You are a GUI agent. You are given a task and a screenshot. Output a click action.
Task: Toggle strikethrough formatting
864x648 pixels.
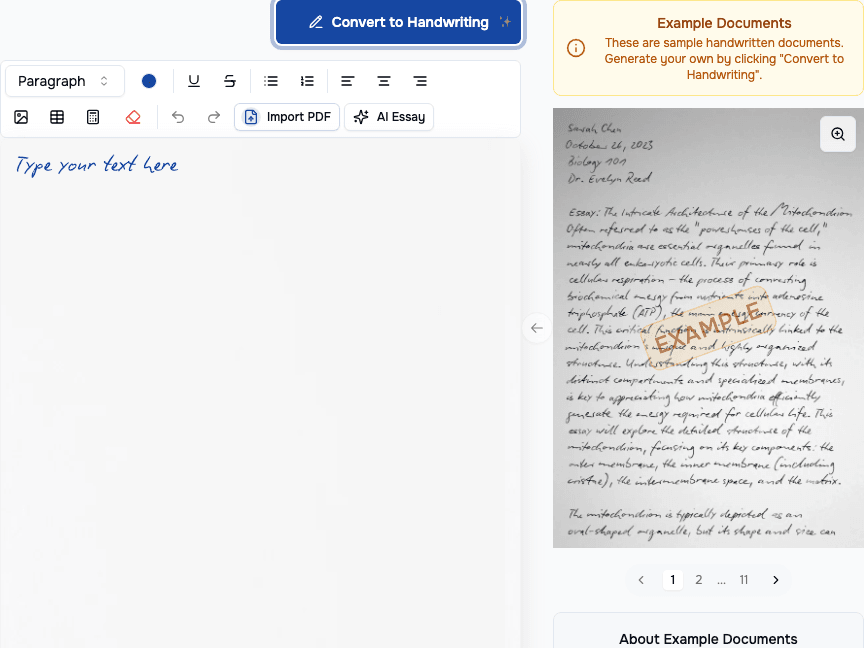(230, 81)
